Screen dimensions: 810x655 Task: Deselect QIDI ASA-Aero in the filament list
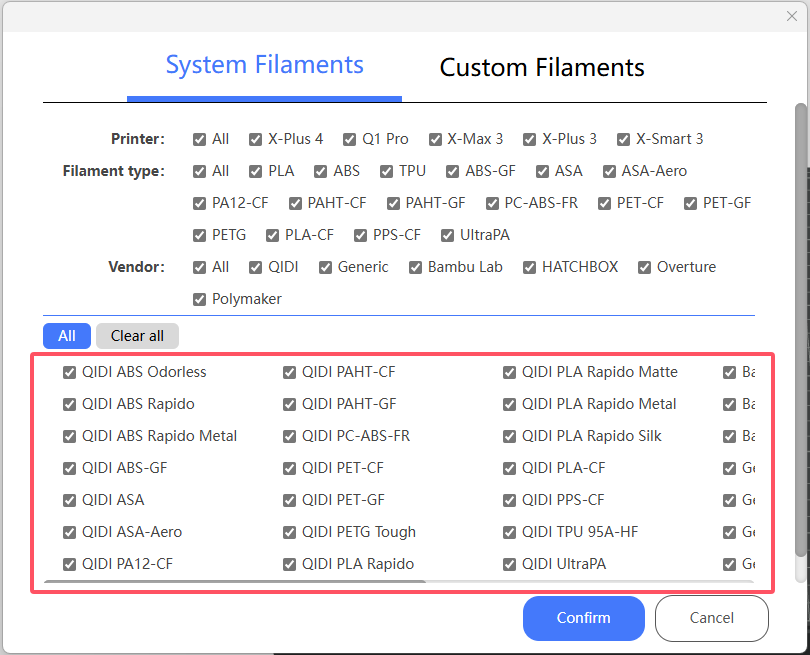[69, 533]
